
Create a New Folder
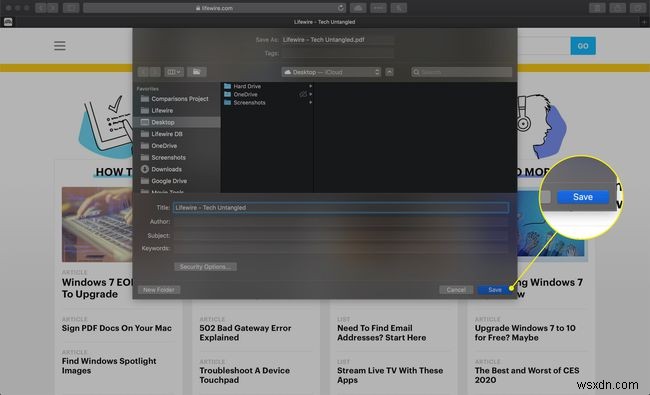click(x=159, y=290)
